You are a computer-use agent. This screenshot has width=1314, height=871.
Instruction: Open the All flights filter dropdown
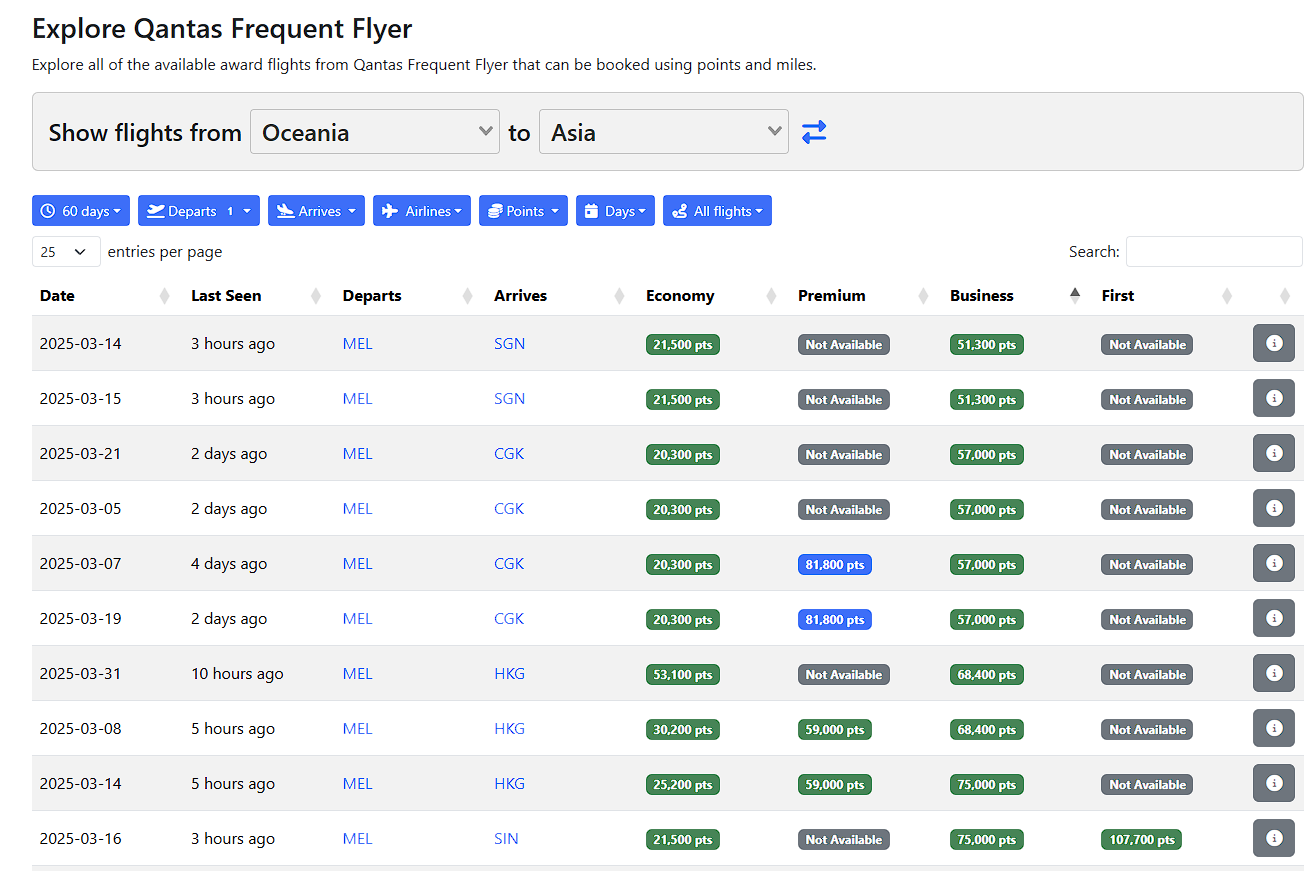pos(717,211)
